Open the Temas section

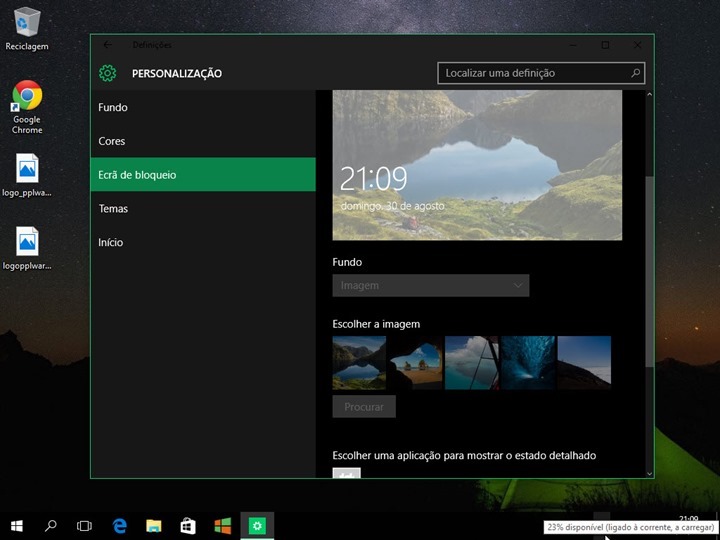(203, 208)
